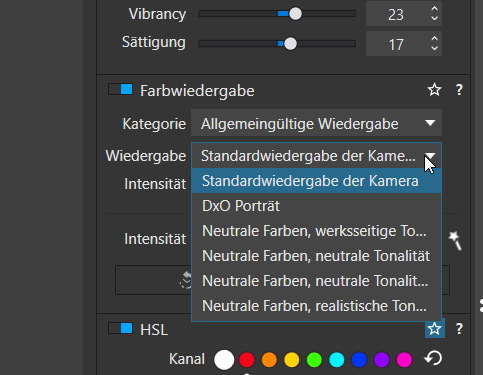The height and width of the screenshot is (375, 483).
Task: Open help for HSL panel
Action: tap(459, 329)
